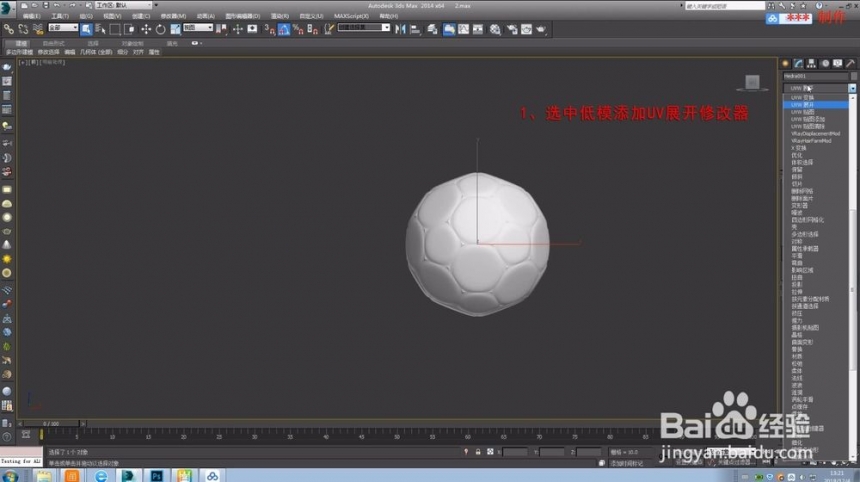
Task: Open the Rendering menu
Action: (x=280, y=16)
